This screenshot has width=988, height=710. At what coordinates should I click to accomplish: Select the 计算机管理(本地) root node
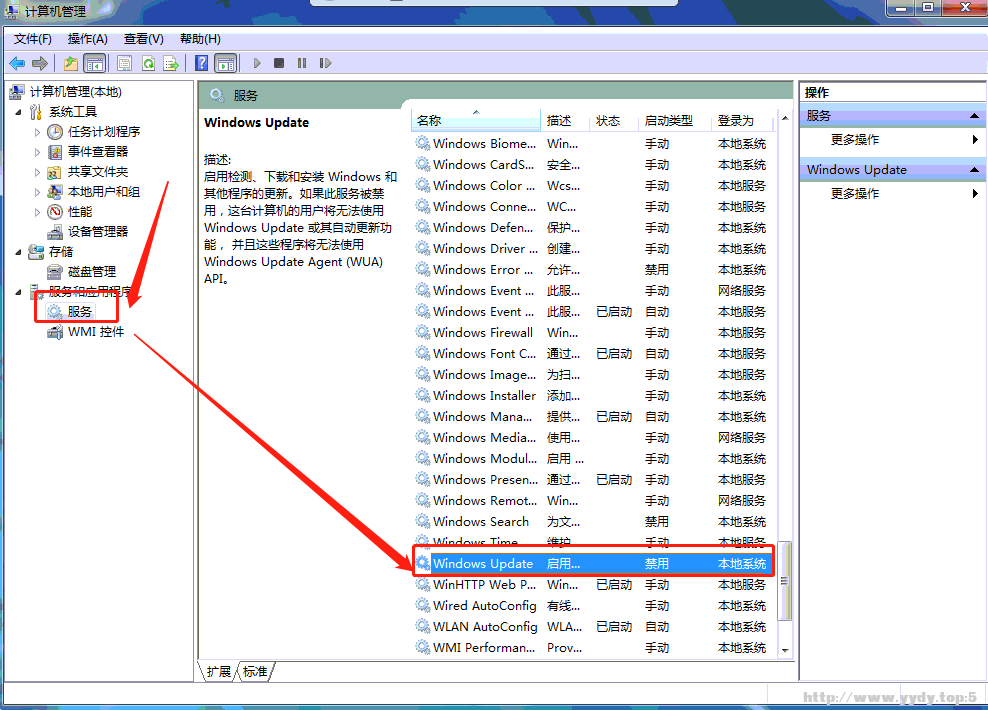coord(66,92)
